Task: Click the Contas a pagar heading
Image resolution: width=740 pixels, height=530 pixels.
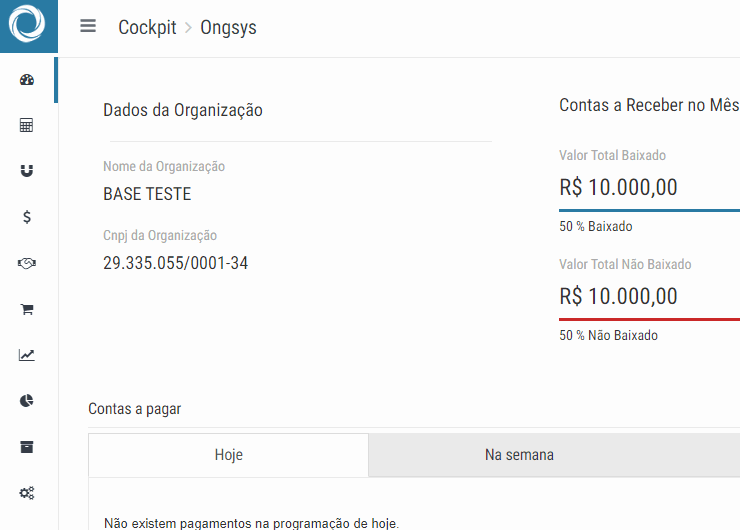Action: point(135,409)
